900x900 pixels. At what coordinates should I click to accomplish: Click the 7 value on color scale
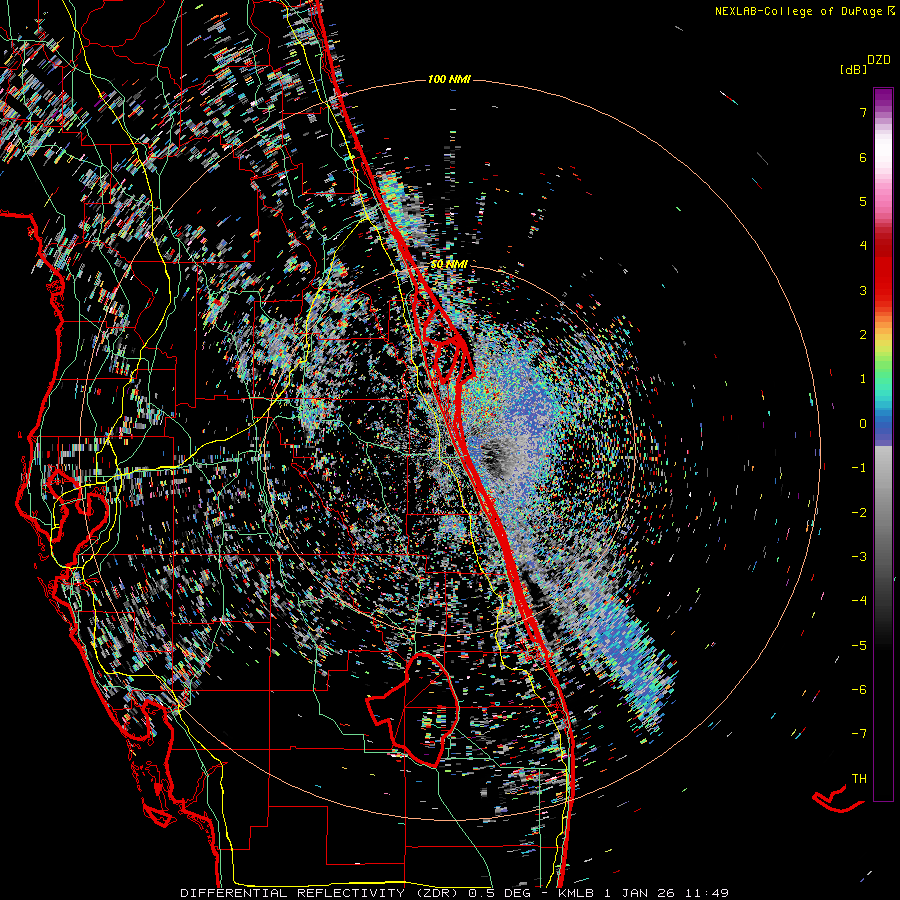point(863,112)
